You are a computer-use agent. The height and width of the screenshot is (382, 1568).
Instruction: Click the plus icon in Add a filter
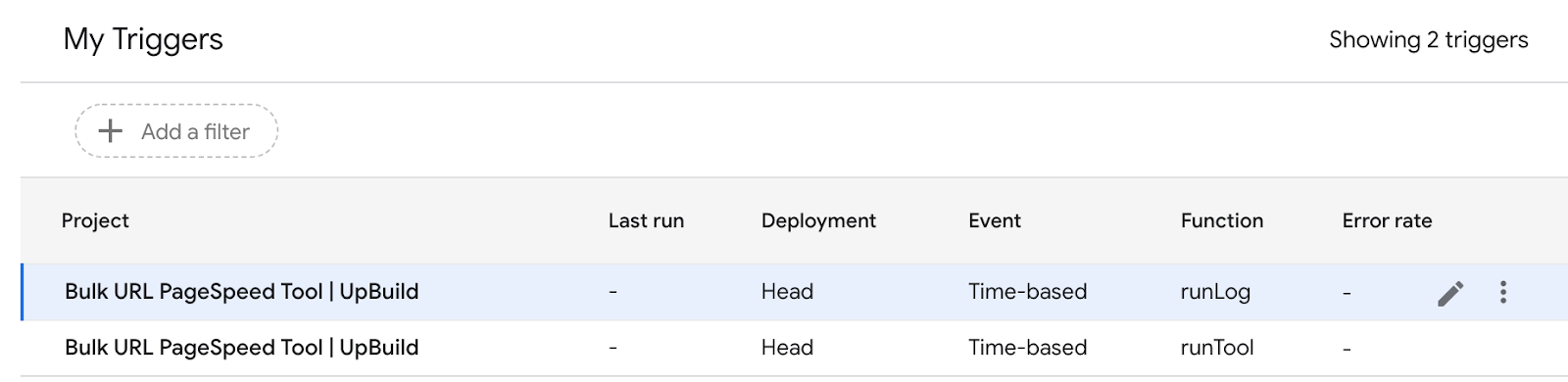111,130
